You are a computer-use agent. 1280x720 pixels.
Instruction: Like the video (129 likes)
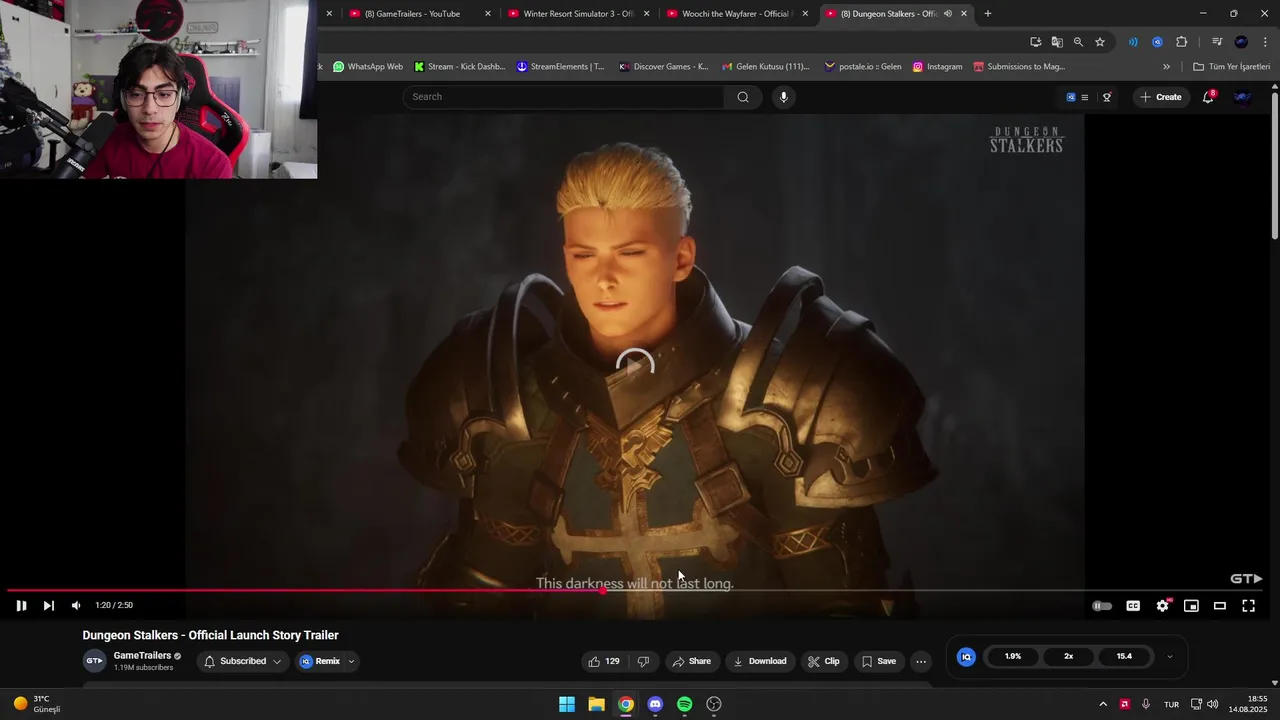604,661
